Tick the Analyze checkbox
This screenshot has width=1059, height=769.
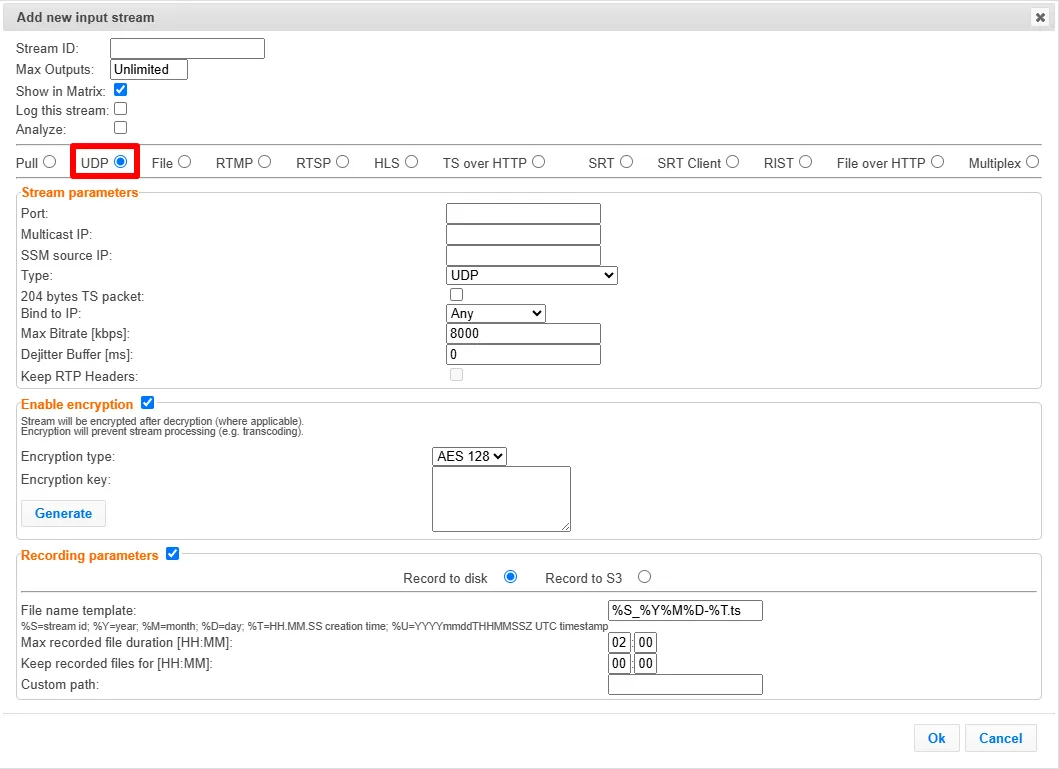121,128
